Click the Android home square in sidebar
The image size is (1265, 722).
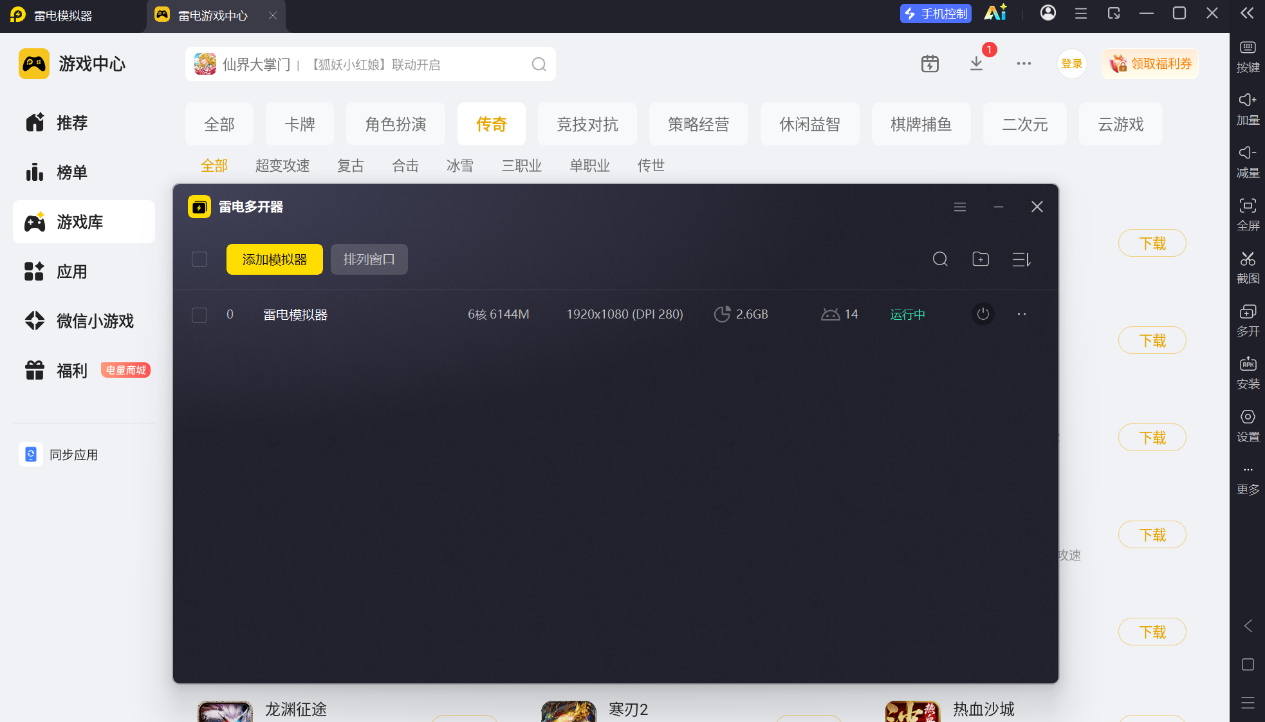1247,665
